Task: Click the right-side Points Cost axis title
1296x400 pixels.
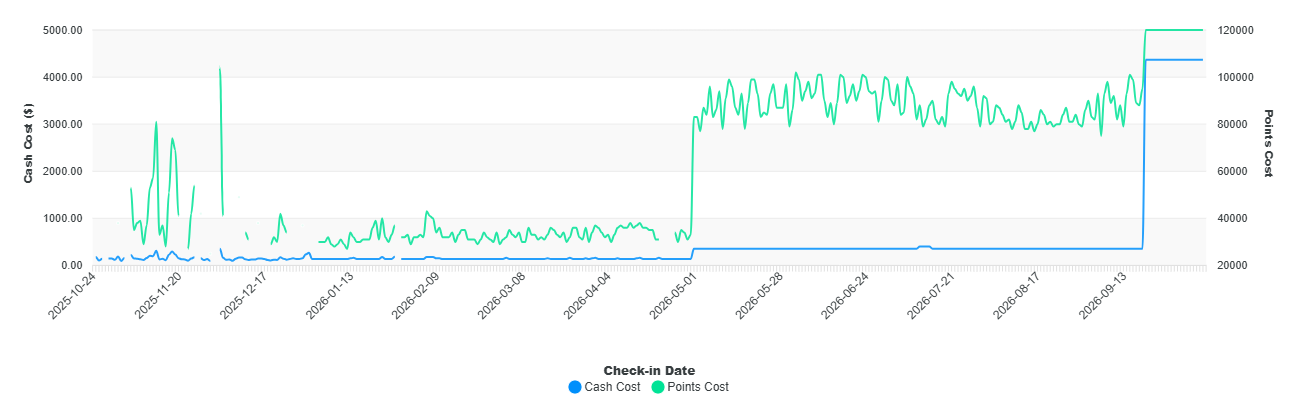Action: coord(1268,144)
